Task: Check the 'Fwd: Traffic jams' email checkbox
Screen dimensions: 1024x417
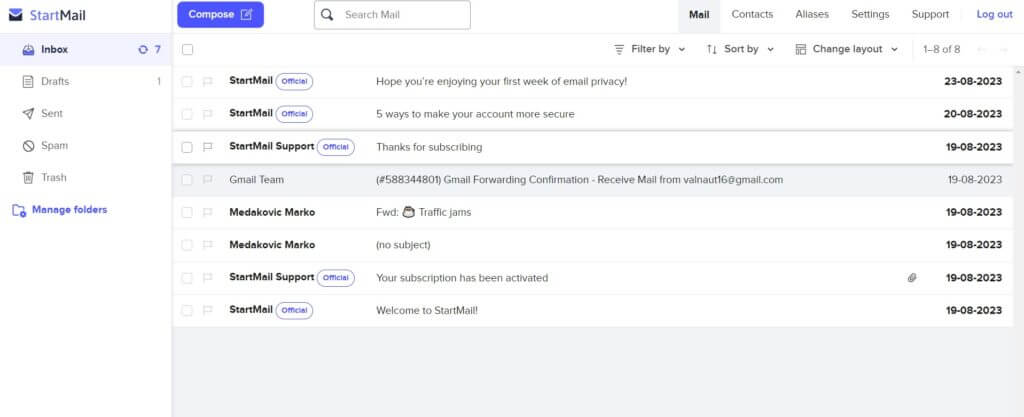Action: pyautogui.click(x=187, y=212)
